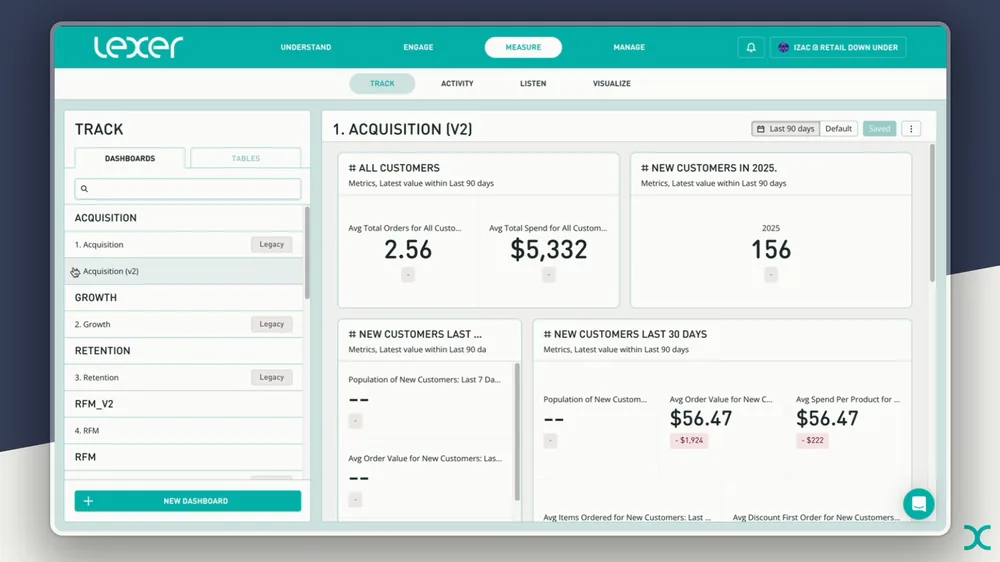The height and width of the screenshot is (562, 1000).
Task: Click the New Customers in 2025 card title
Action: pyautogui.click(x=709, y=168)
